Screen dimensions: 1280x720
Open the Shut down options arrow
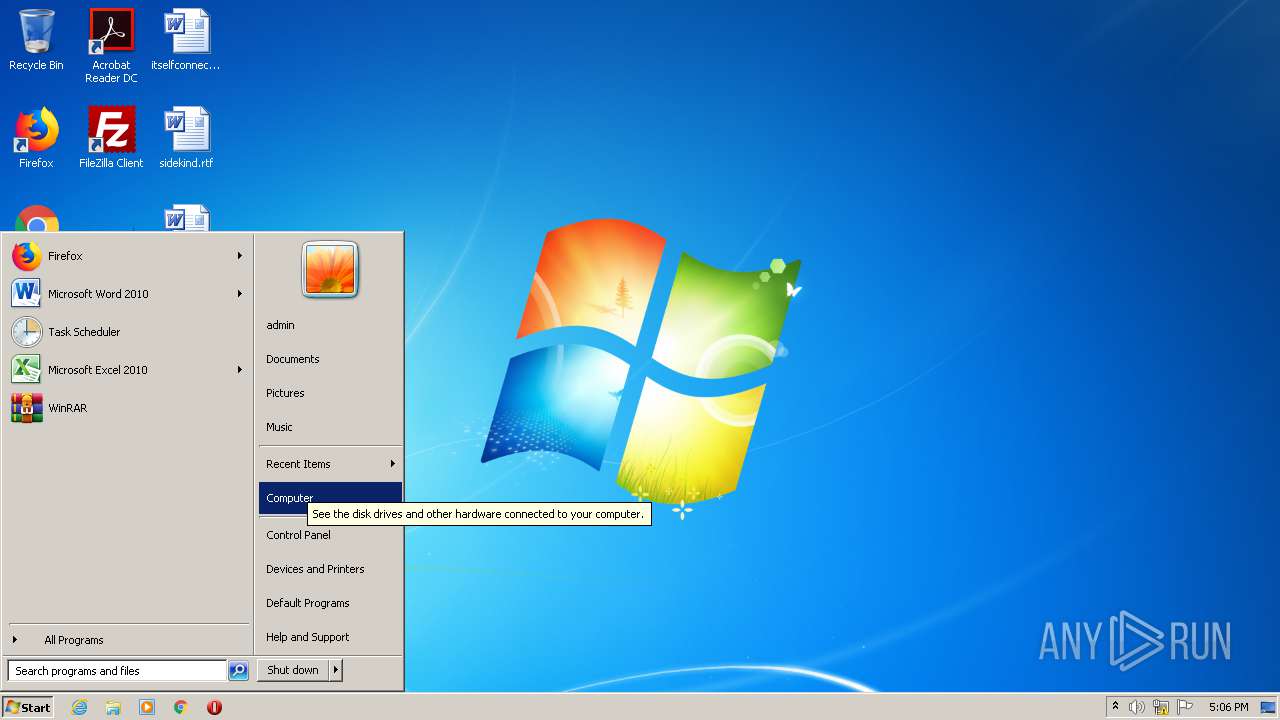point(336,670)
